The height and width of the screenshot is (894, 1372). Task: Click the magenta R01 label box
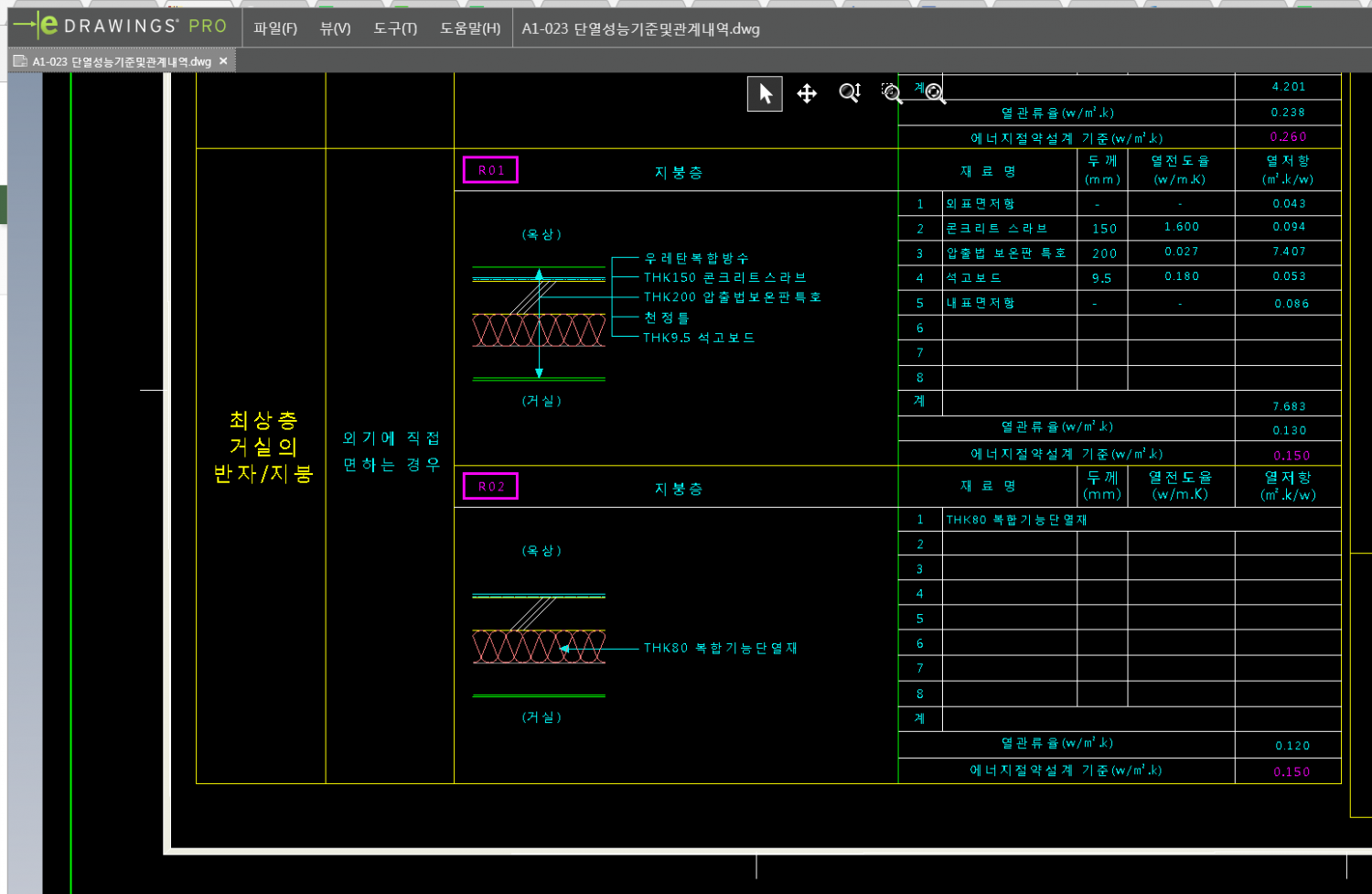point(490,170)
